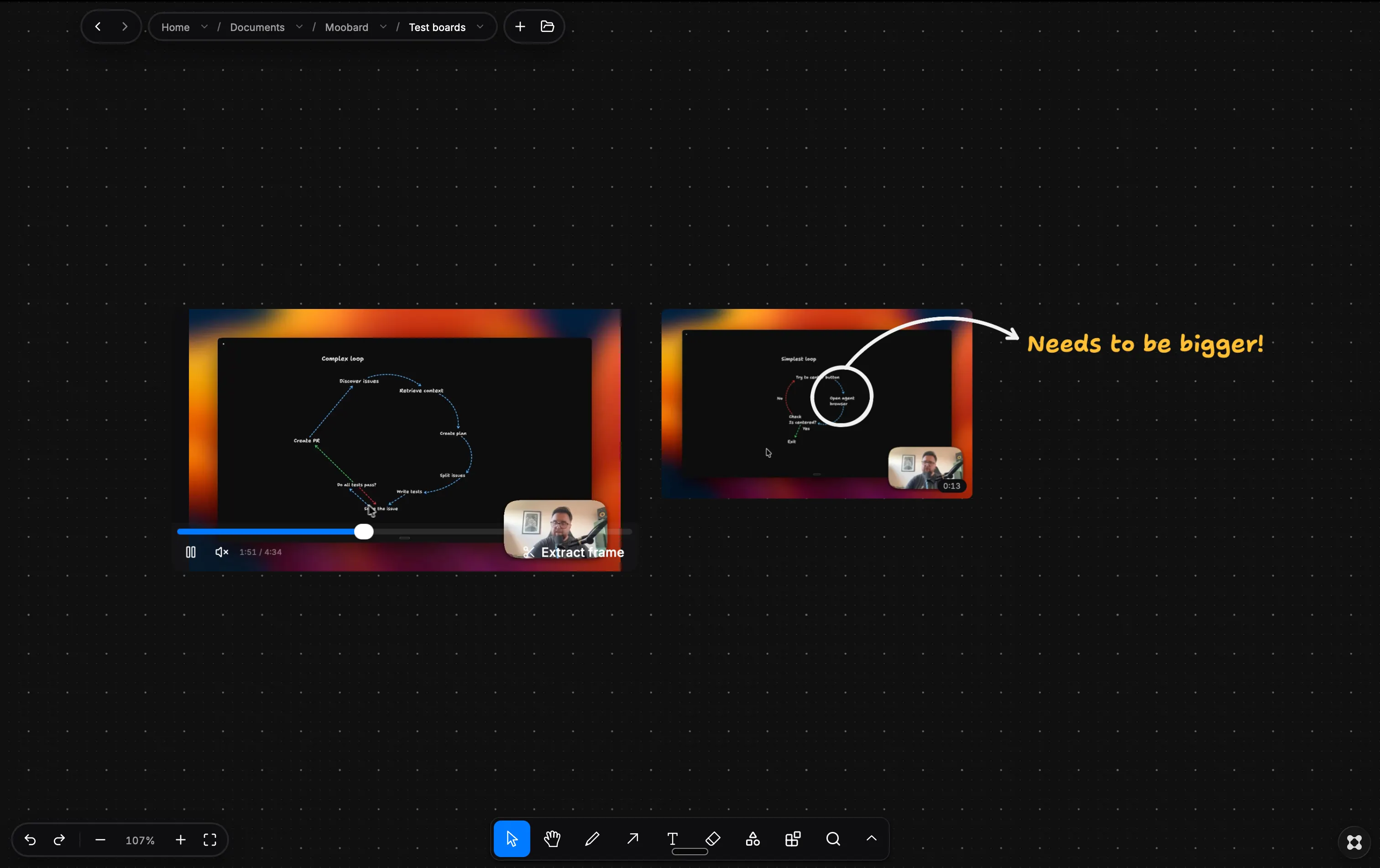
Task: Click the Extract frame button
Action: click(574, 552)
